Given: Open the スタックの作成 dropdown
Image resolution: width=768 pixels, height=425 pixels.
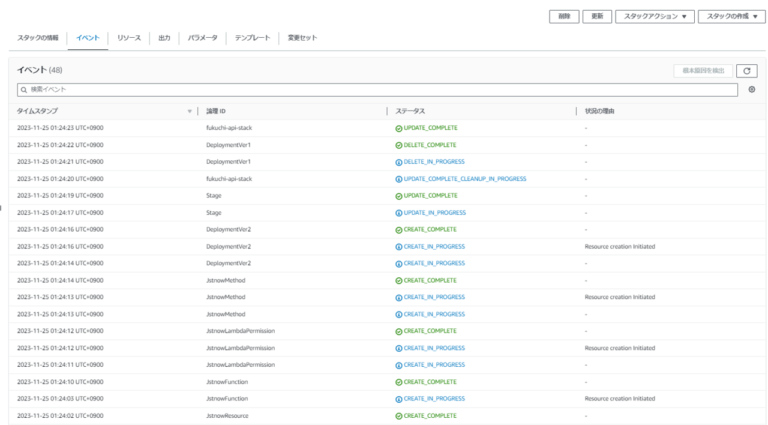Looking at the screenshot, I should pos(732,16).
